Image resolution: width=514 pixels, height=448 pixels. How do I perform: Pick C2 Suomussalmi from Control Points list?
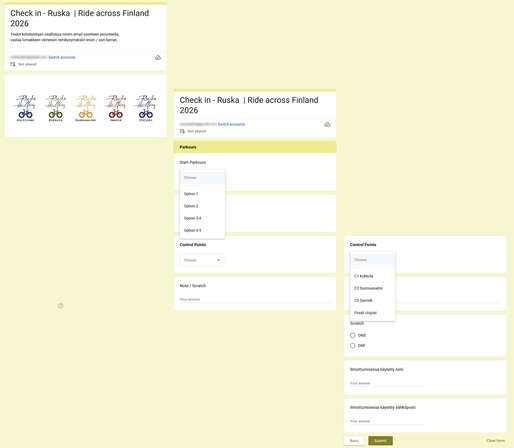tap(373, 288)
